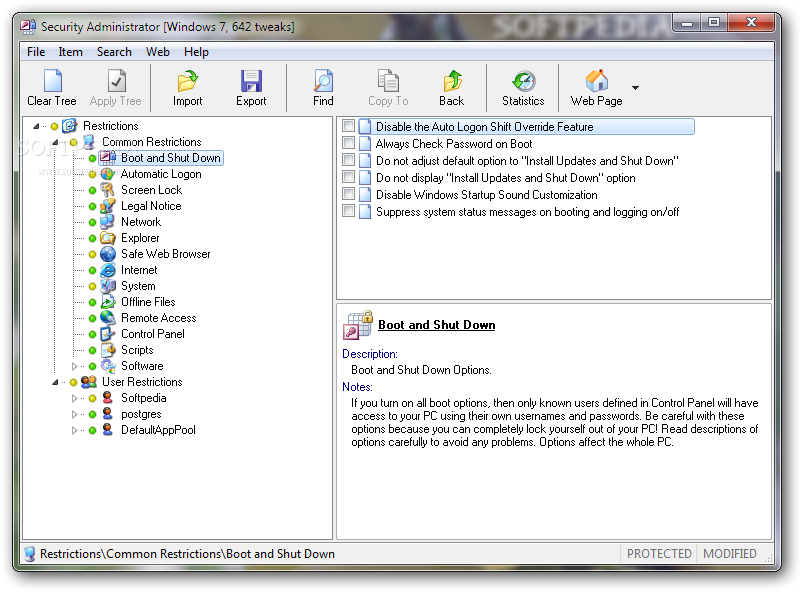Image resolution: width=802 pixels, height=592 pixels.
Task: Check Do not display Install Updates option
Action: [x=348, y=177]
